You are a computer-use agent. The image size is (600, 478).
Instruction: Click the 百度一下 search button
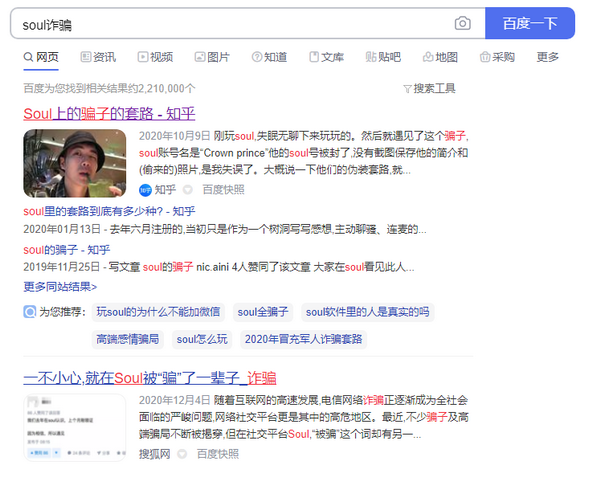tap(530, 23)
